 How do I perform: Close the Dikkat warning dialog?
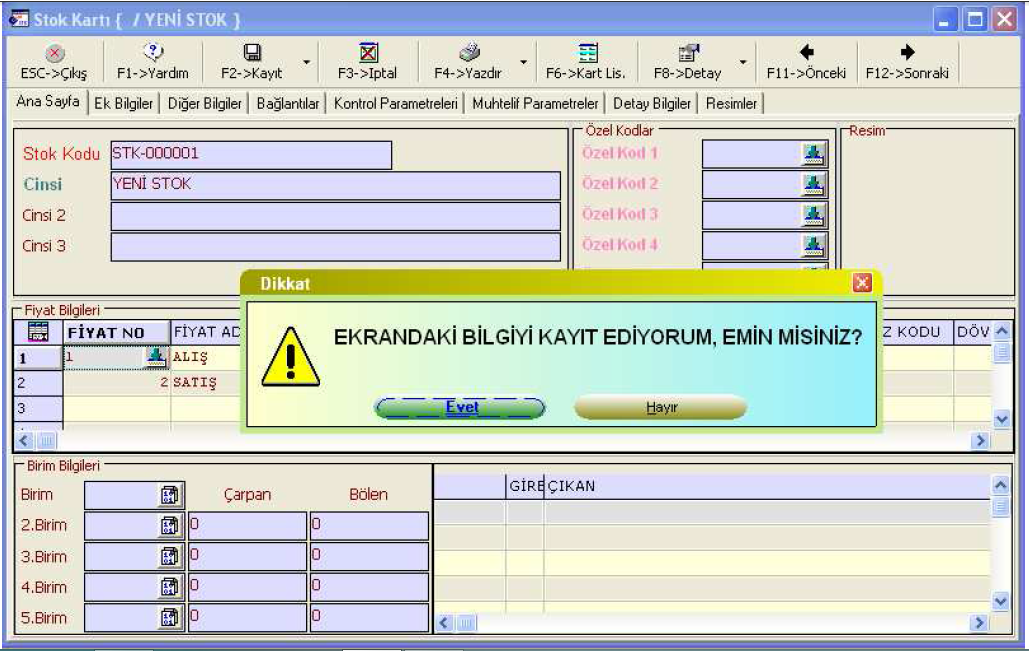[x=861, y=284]
